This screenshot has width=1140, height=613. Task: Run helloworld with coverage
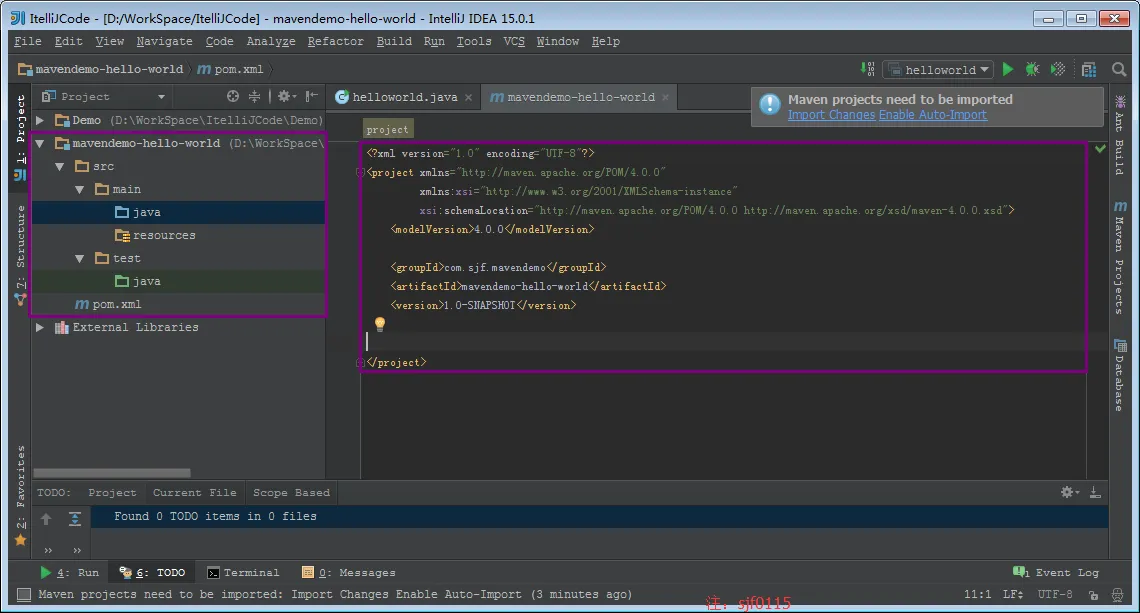(x=1058, y=69)
